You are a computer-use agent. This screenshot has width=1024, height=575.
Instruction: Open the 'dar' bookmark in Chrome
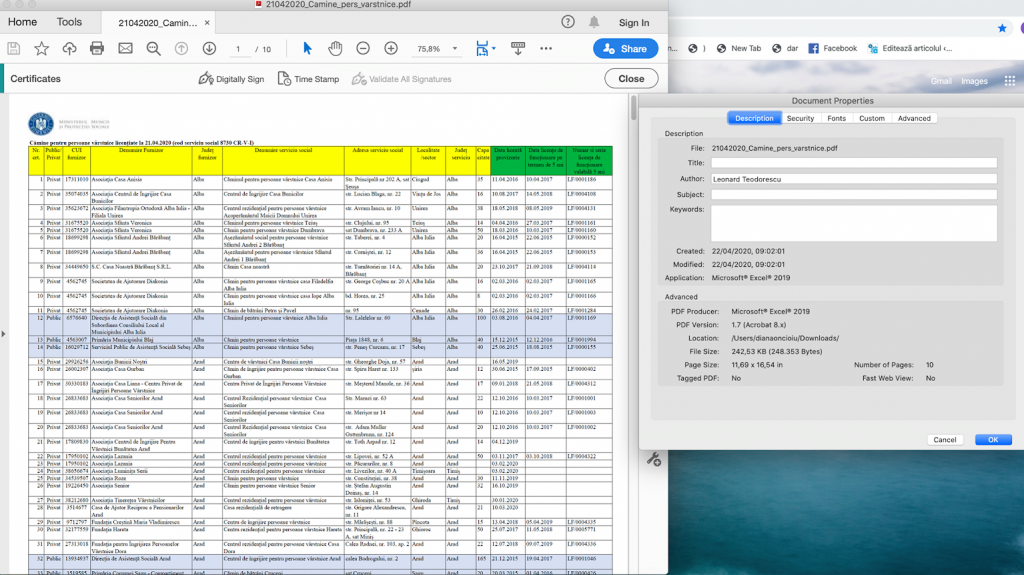point(785,48)
